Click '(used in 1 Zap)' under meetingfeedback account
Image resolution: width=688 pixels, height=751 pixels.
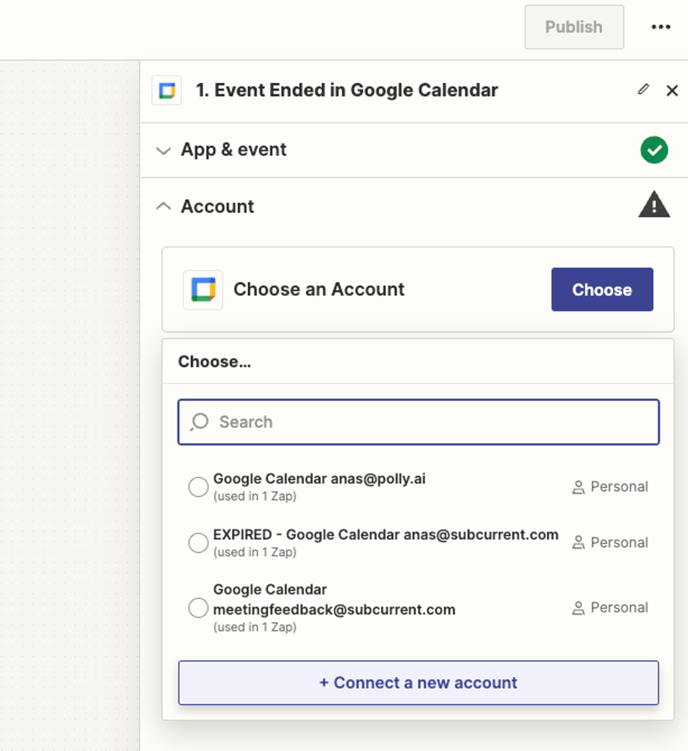tap(254, 627)
